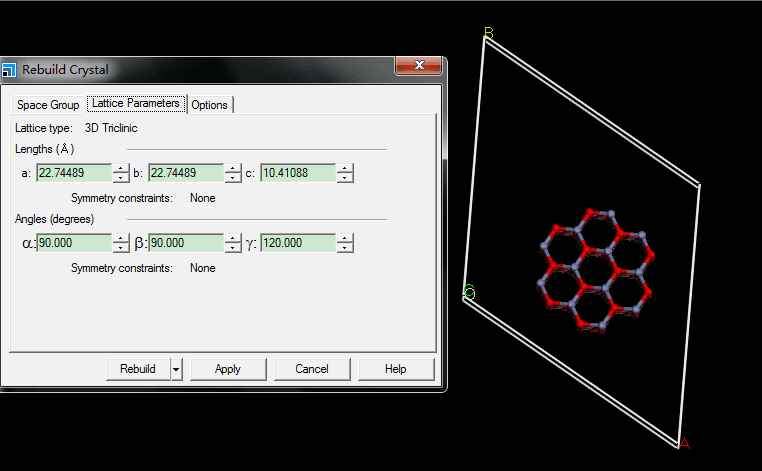Decrease alpha angle with down spinner
This screenshot has height=471, width=762.
click(x=121, y=248)
